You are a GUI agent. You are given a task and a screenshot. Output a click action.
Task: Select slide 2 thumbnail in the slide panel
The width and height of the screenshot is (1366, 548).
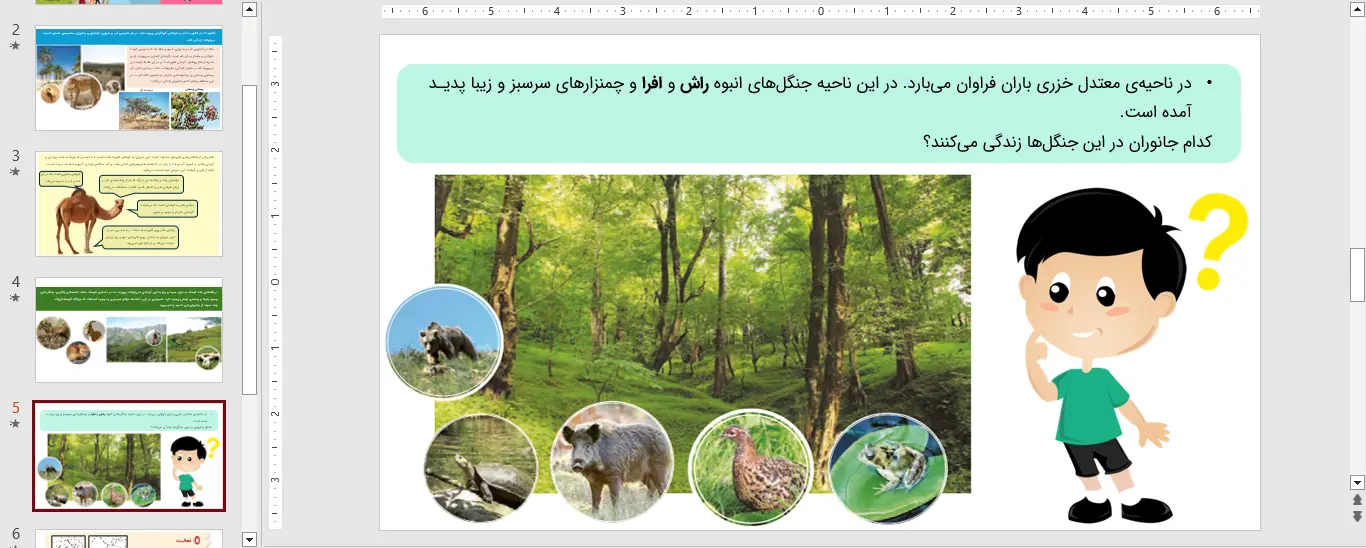[129, 79]
